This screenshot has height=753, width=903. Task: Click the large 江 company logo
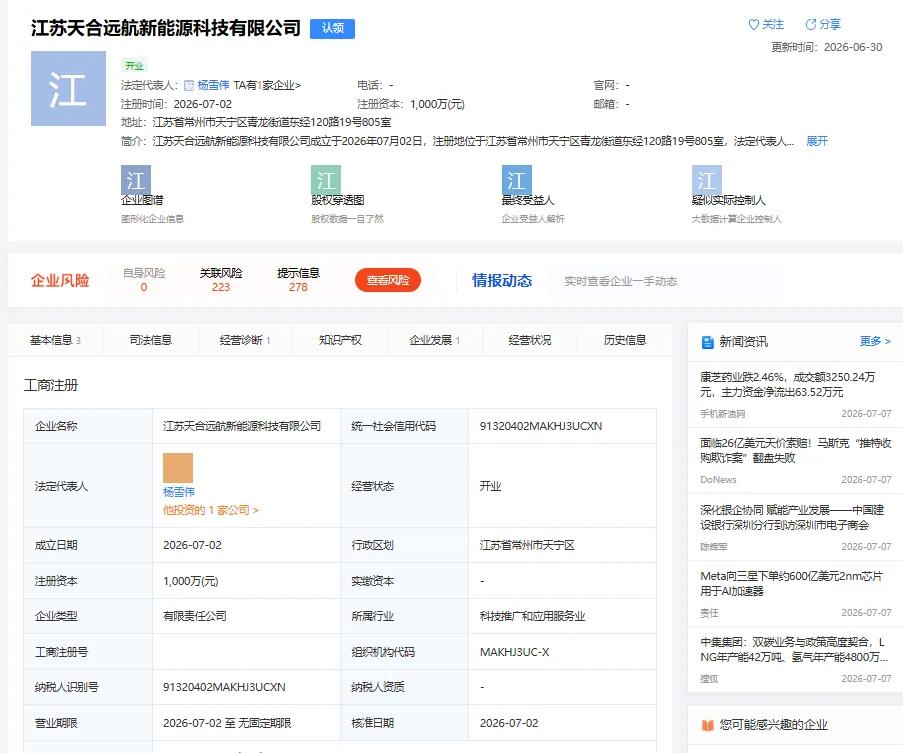pyautogui.click(x=68, y=89)
